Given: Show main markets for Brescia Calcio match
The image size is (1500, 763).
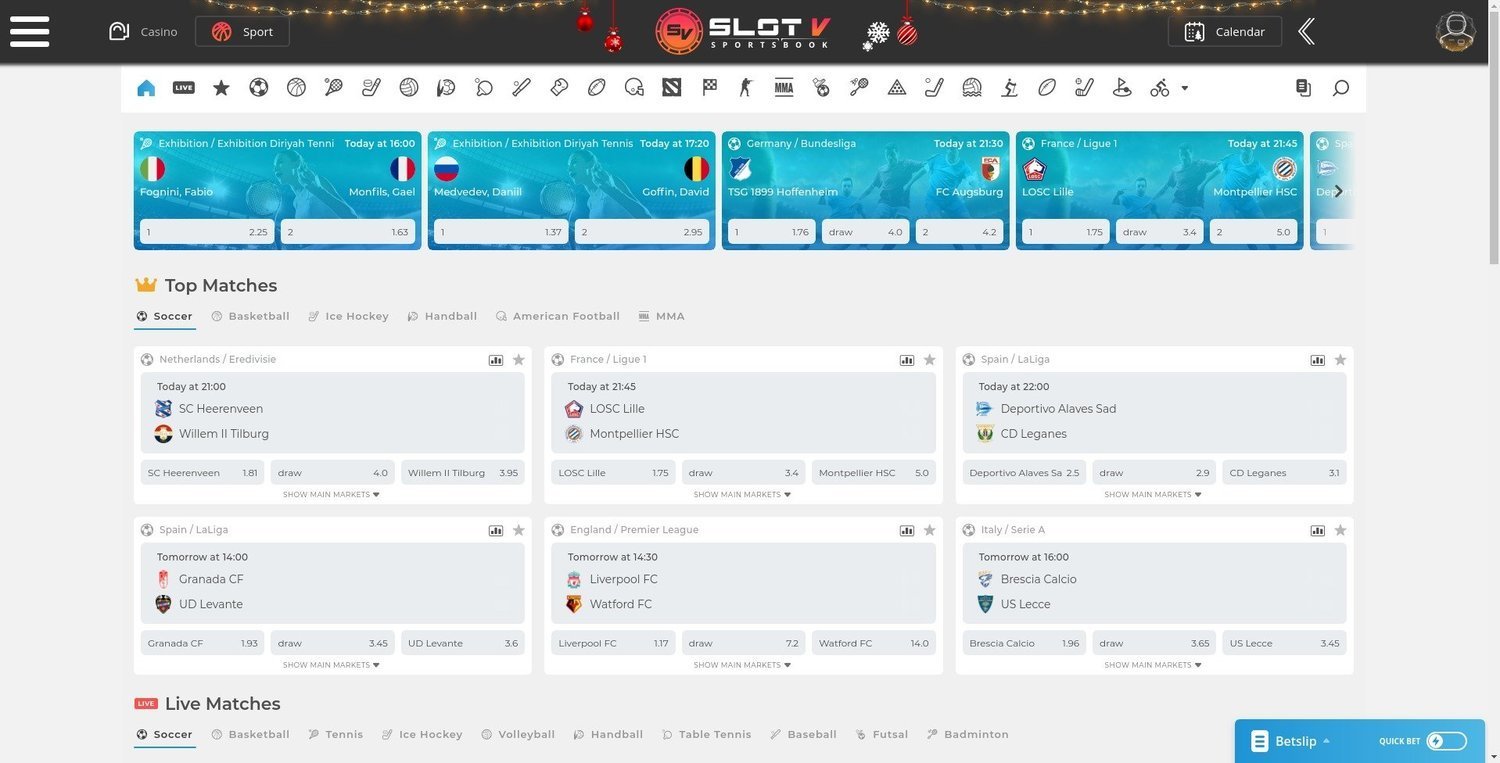Looking at the screenshot, I should click(1153, 665).
